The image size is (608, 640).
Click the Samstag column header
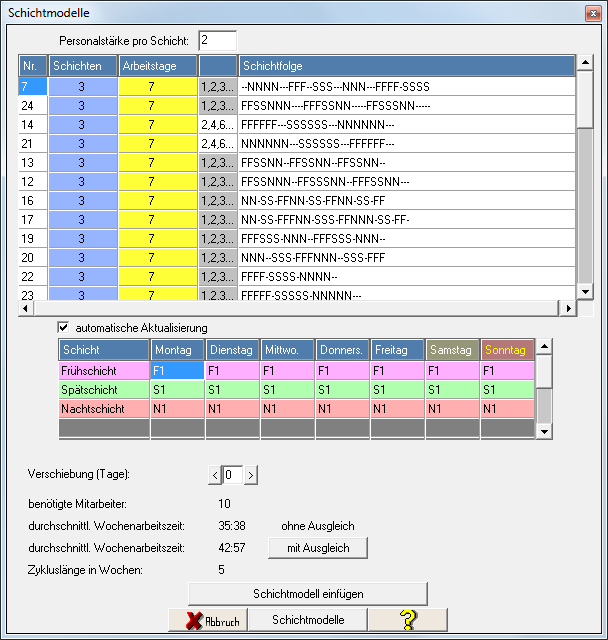pyautogui.click(x=453, y=350)
